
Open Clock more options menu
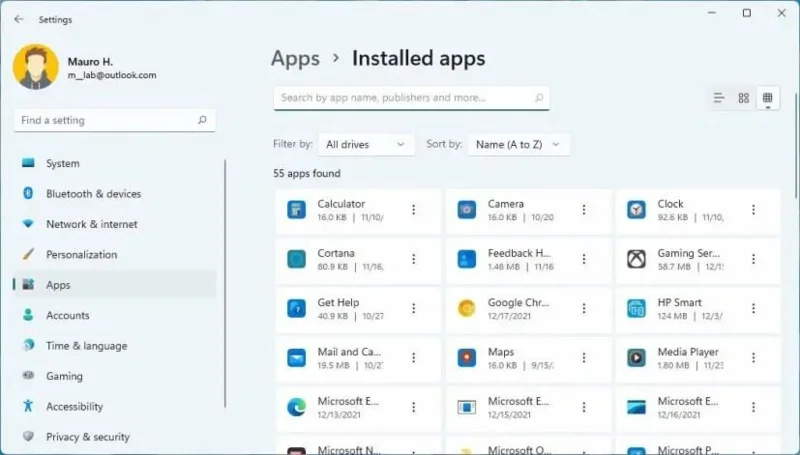pyautogui.click(x=754, y=210)
